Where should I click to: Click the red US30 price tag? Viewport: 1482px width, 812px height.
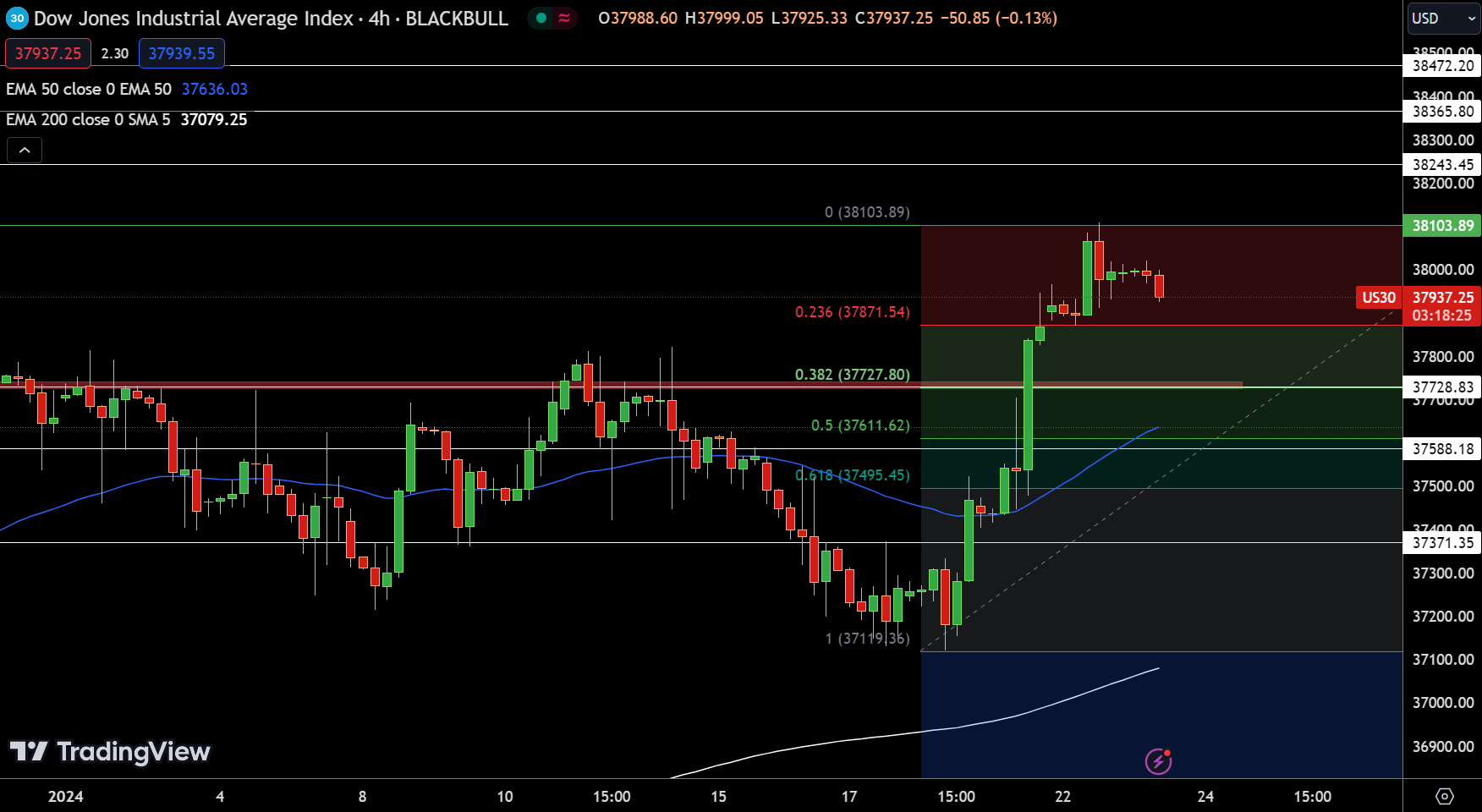coord(1379,298)
